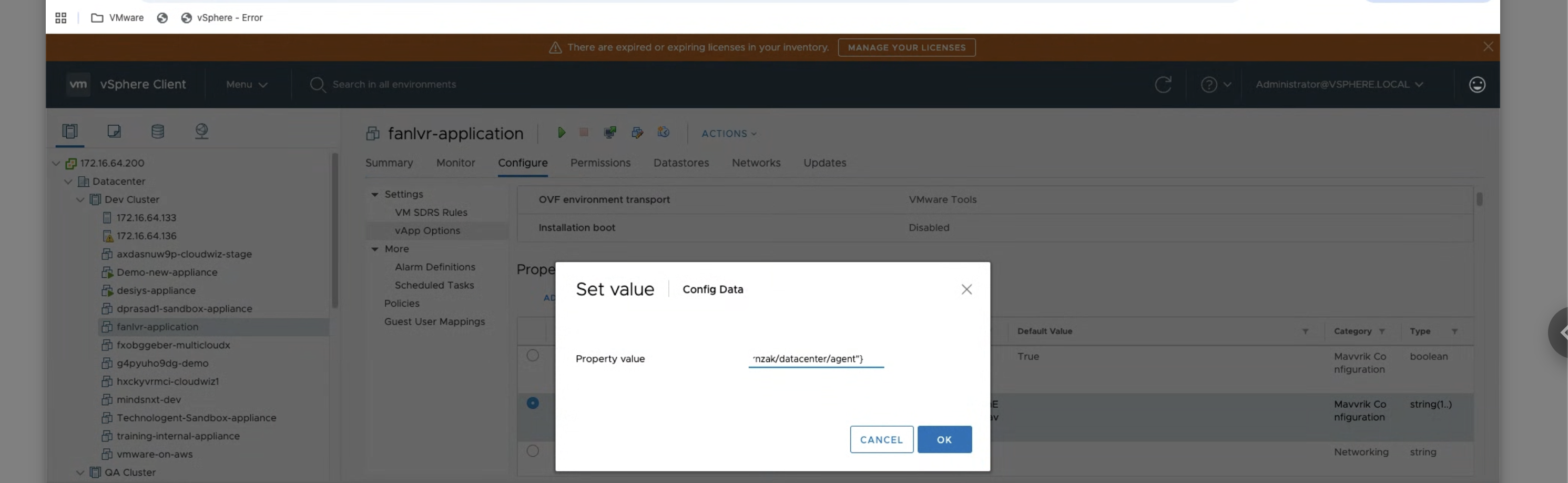Select the selected Mavvrik string property radio
Screen dimensions: 1568x483
click(533, 403)
